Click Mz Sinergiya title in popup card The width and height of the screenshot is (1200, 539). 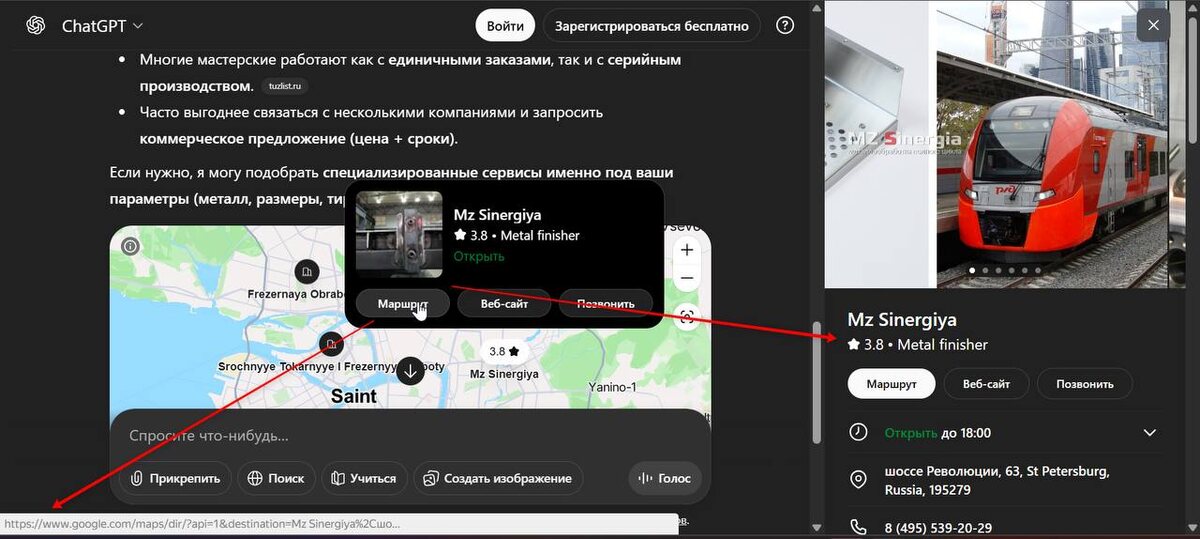[x=497, y=215]
